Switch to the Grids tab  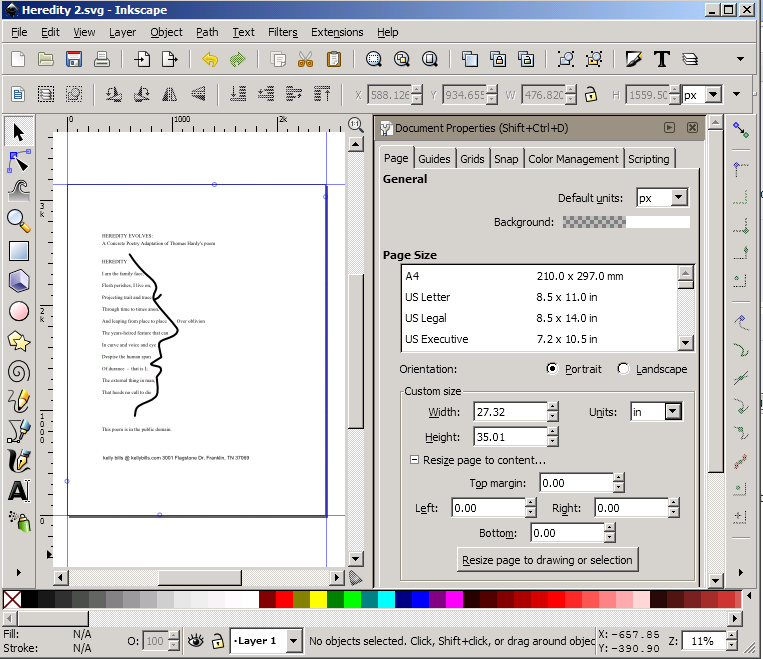pyautogui.click(x=472, y=159)
